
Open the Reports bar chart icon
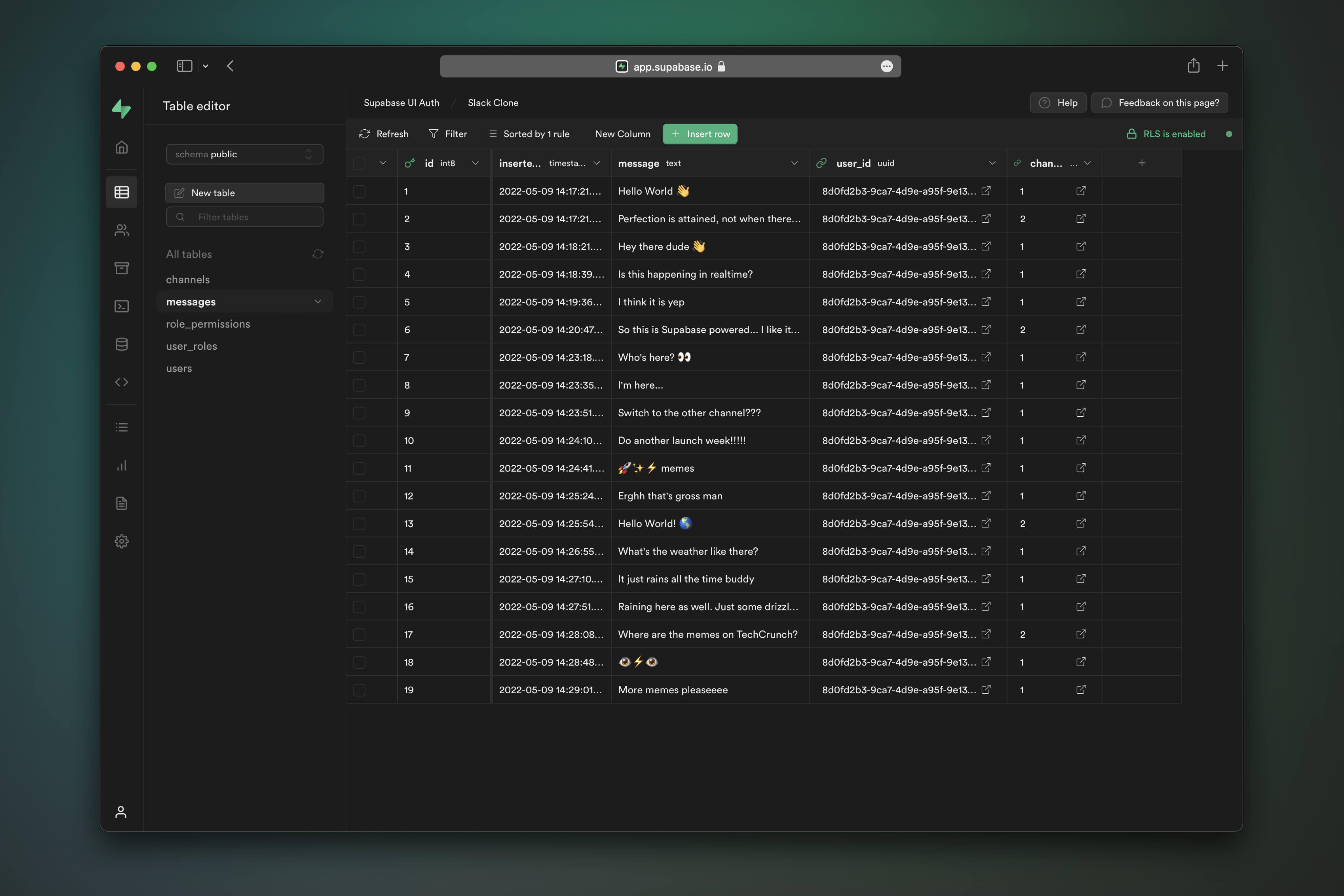point(121,465)
